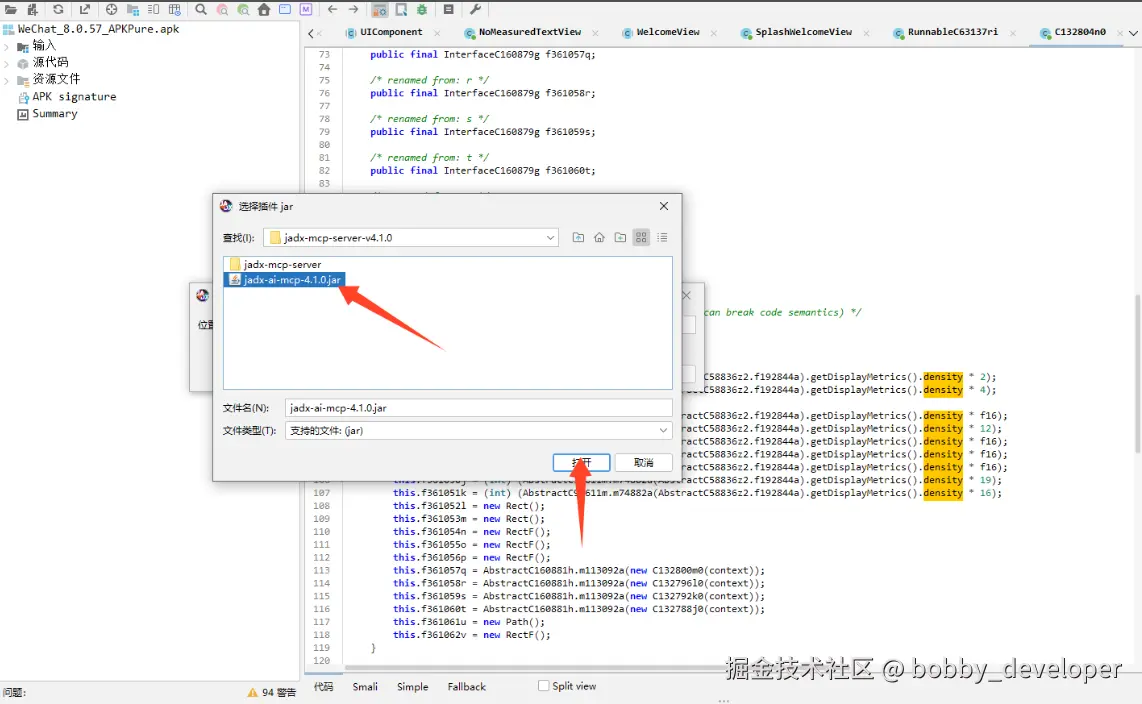This screenshot has width=1142, height=704.
Task: Switch file dialog to icon grid view
Action: point(641,237)
